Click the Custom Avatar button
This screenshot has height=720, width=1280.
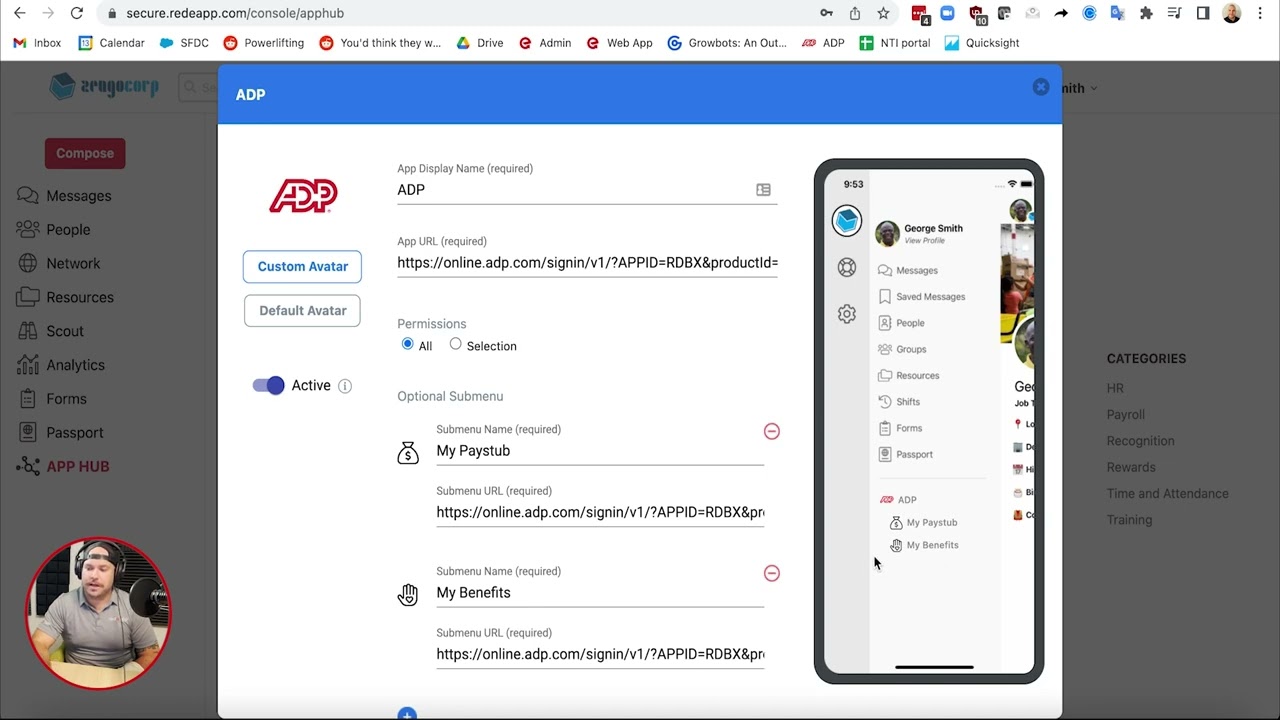(302, 266)
